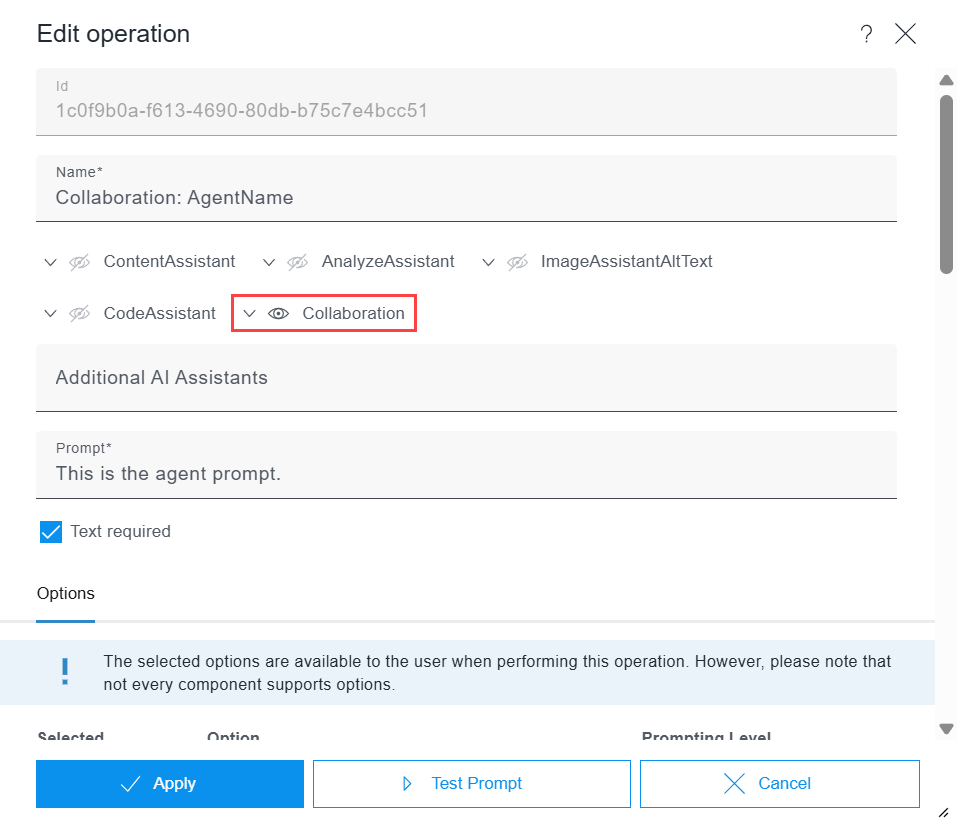Toggle Collaboration visibility eye icon

[279, 314]
